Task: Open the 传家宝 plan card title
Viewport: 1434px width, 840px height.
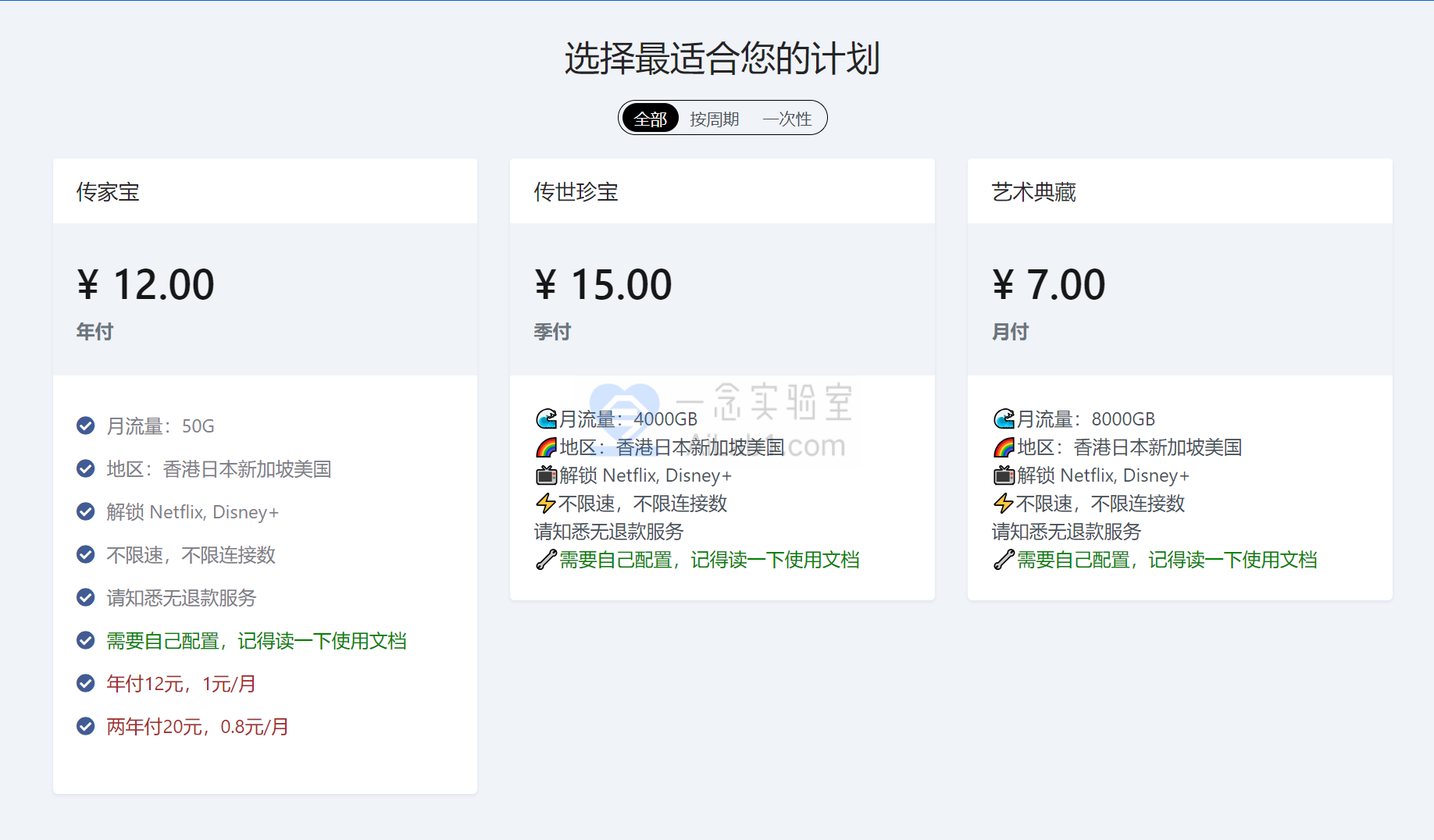Action: [108, 192]
